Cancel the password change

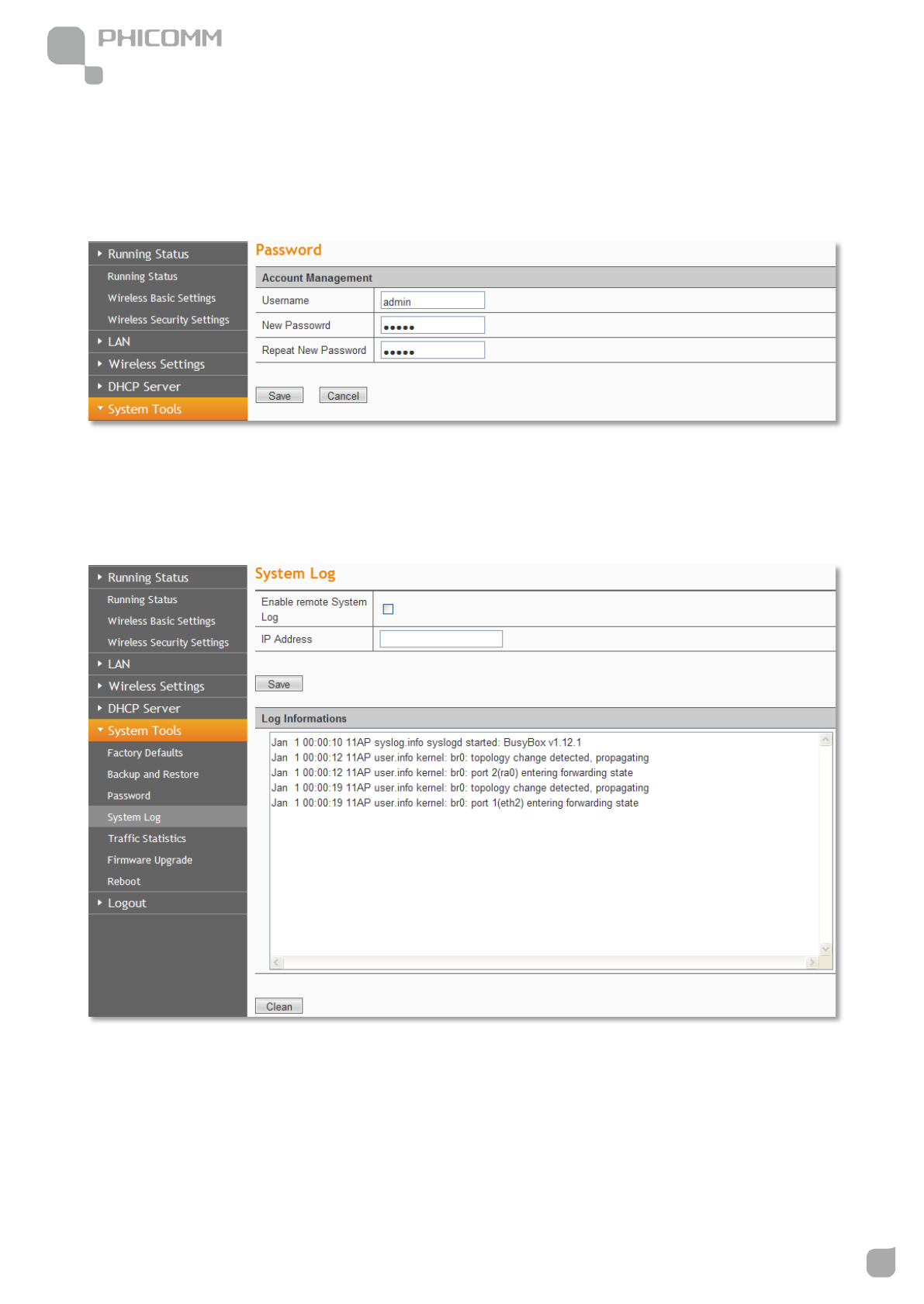coord(343,396)
